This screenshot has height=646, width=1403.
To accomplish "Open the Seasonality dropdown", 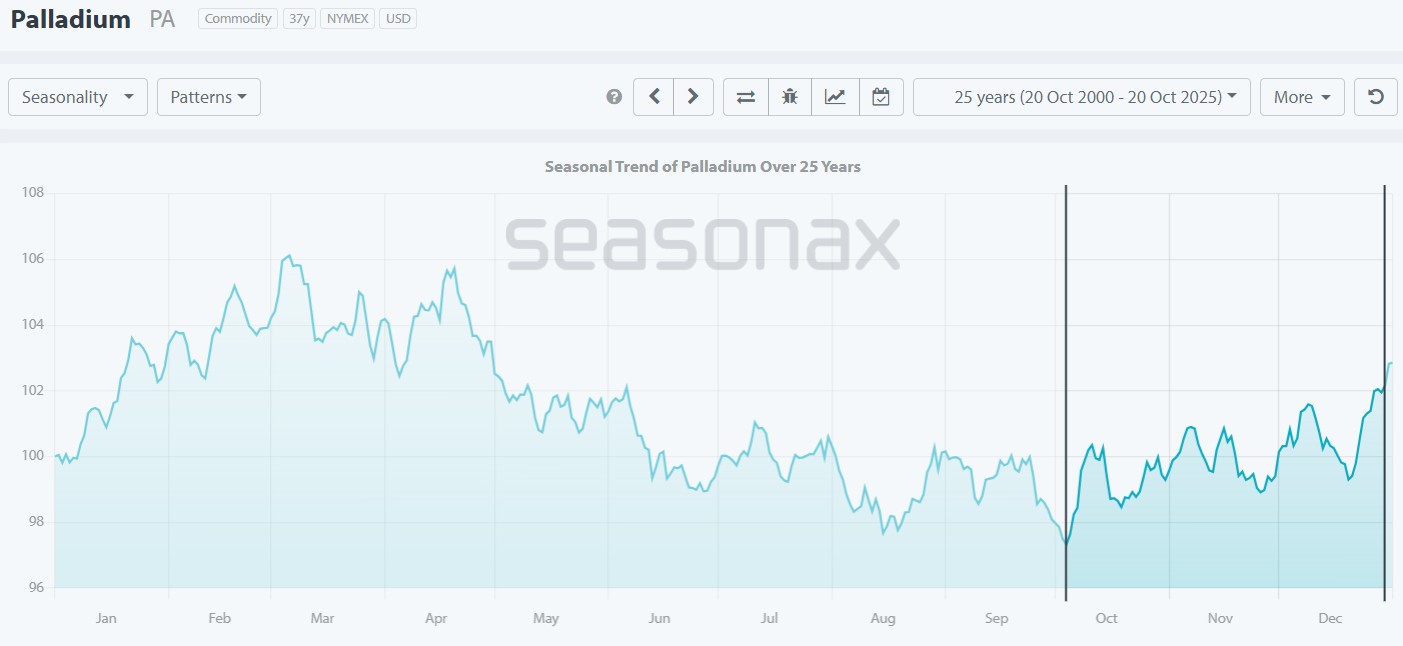I will click(x=78, y=97).
